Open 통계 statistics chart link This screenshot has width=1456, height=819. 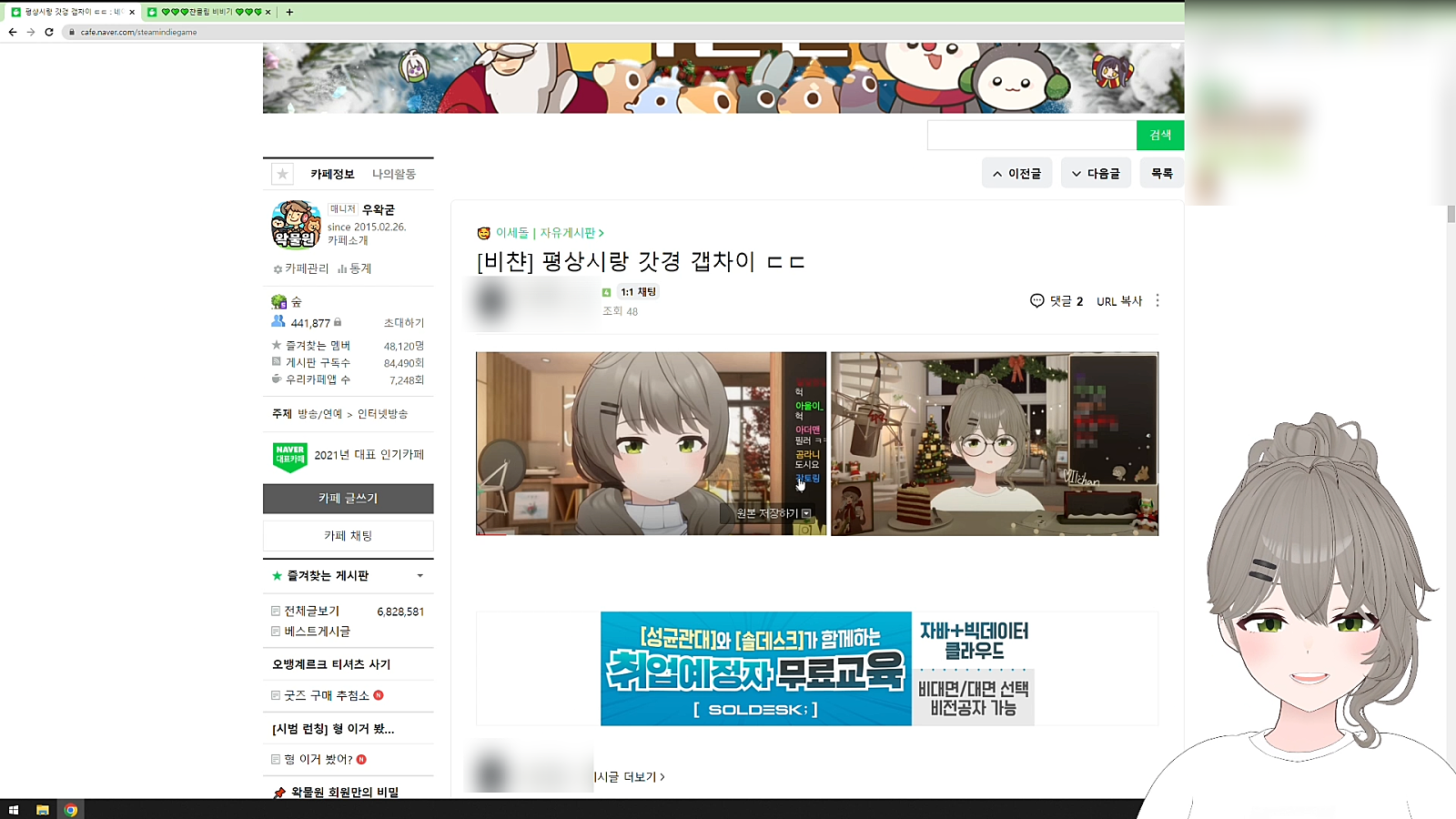tap(355, 268)
